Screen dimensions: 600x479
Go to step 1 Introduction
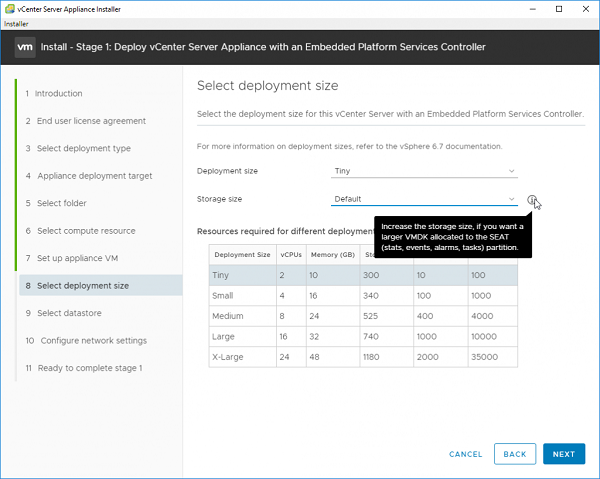[x=54, y=93]
